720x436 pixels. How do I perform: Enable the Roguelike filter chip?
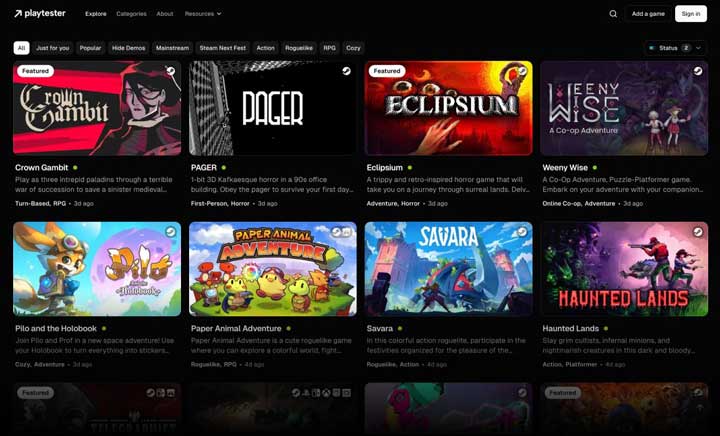pyautogui.click(x=299, y=48)
